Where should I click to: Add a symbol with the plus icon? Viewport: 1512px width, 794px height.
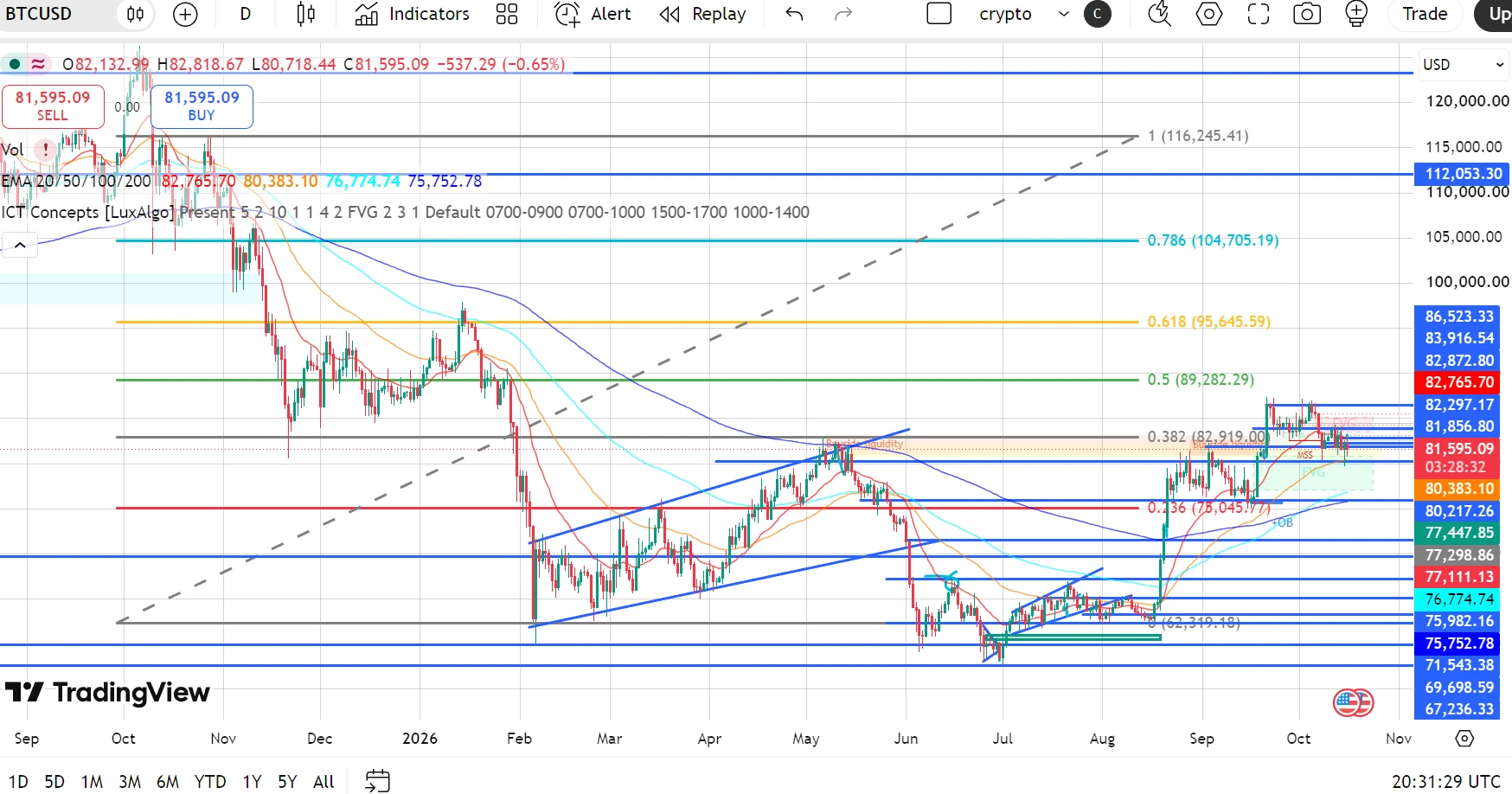click(185, 14)
